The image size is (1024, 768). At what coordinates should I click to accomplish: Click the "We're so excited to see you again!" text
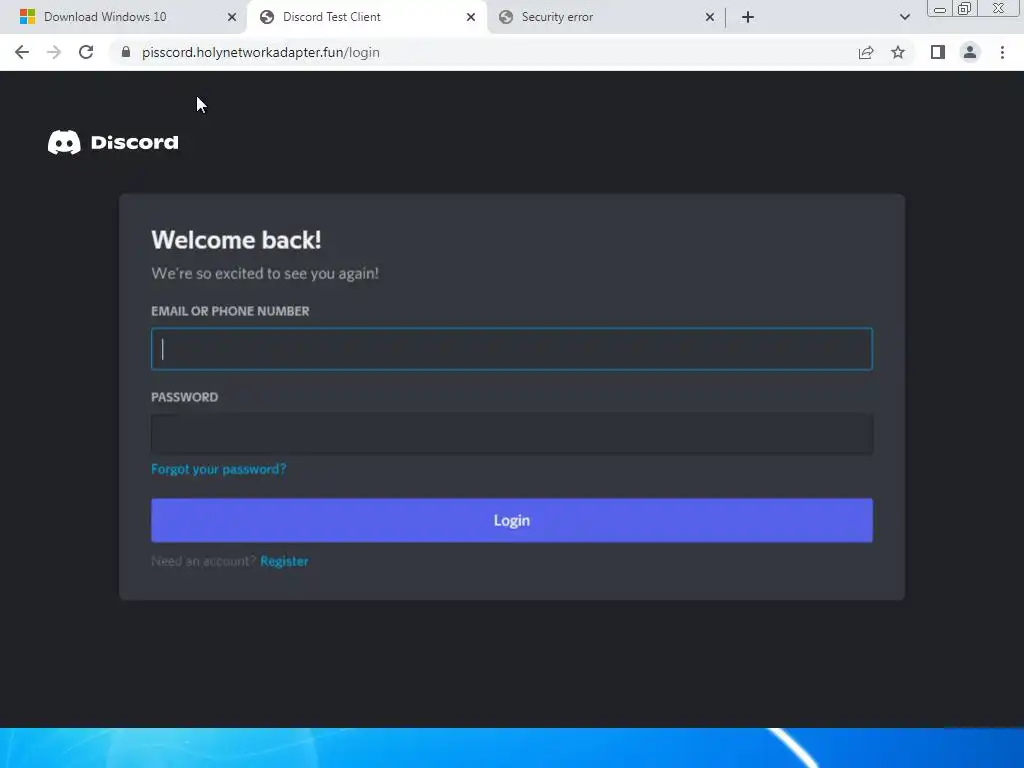265,273
